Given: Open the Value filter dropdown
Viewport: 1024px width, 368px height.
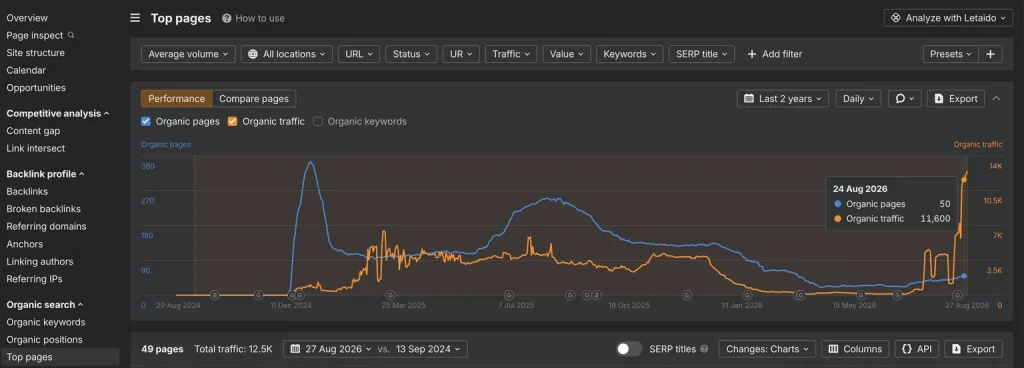Looking at the screenshot, I should pyautogui.click(x=567, y=54).
